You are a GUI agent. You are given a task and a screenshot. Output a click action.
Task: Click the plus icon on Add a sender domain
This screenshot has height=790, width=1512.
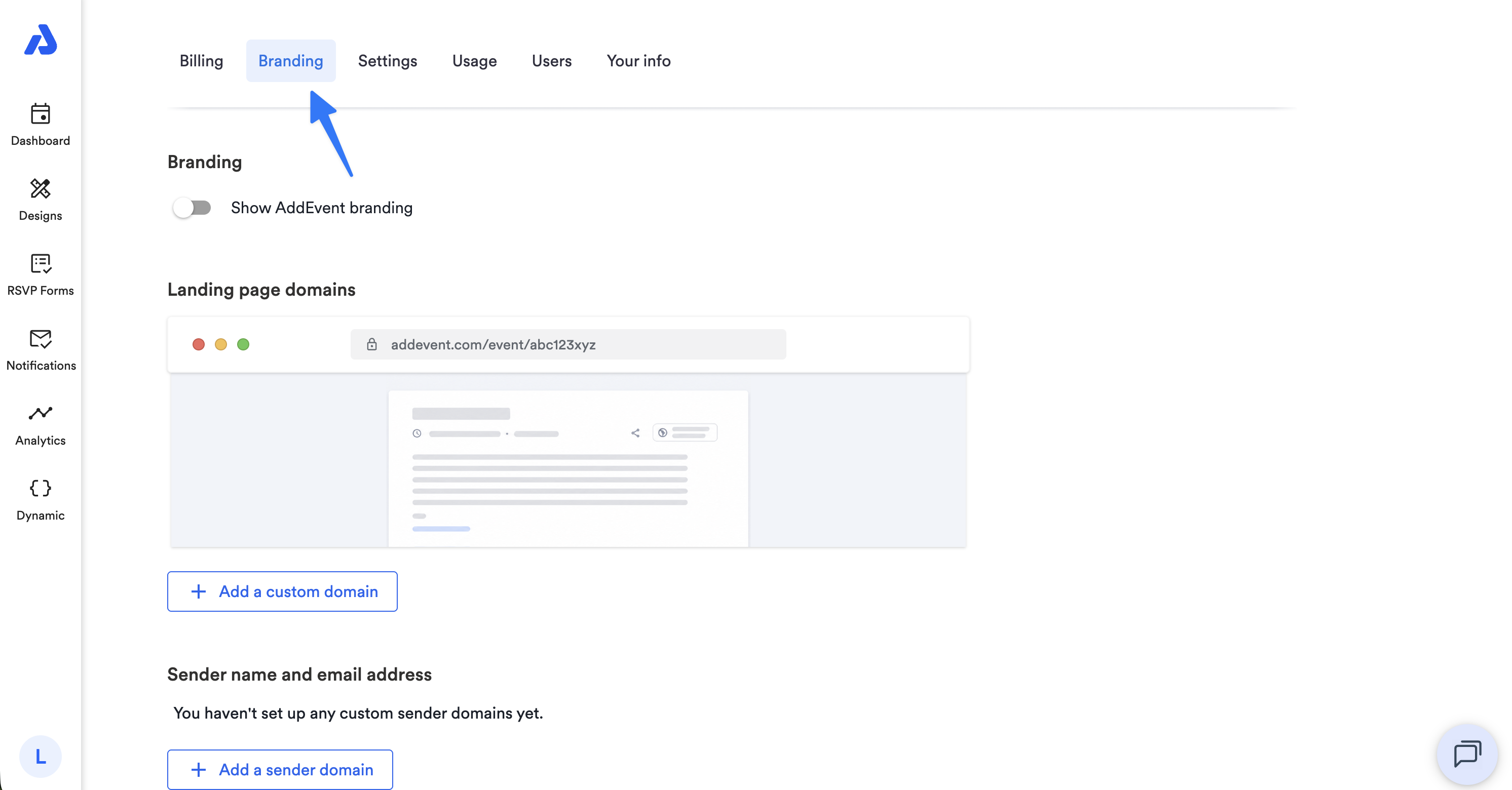(199, 769)
